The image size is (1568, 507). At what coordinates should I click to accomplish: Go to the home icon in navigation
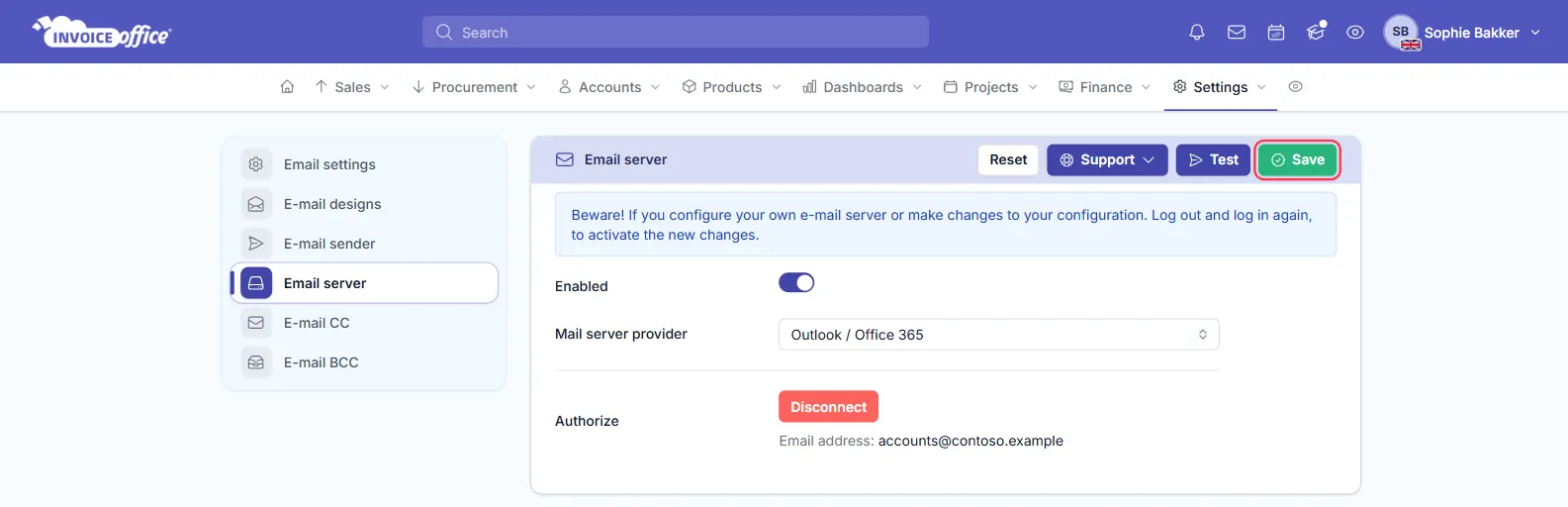287,87
